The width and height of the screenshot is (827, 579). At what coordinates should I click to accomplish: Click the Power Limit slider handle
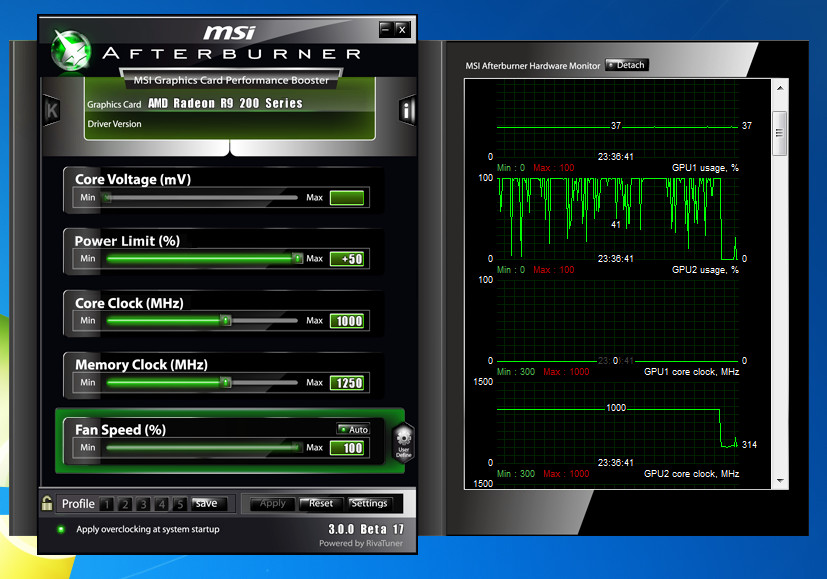pyautogui.click(x=297, y=258)
